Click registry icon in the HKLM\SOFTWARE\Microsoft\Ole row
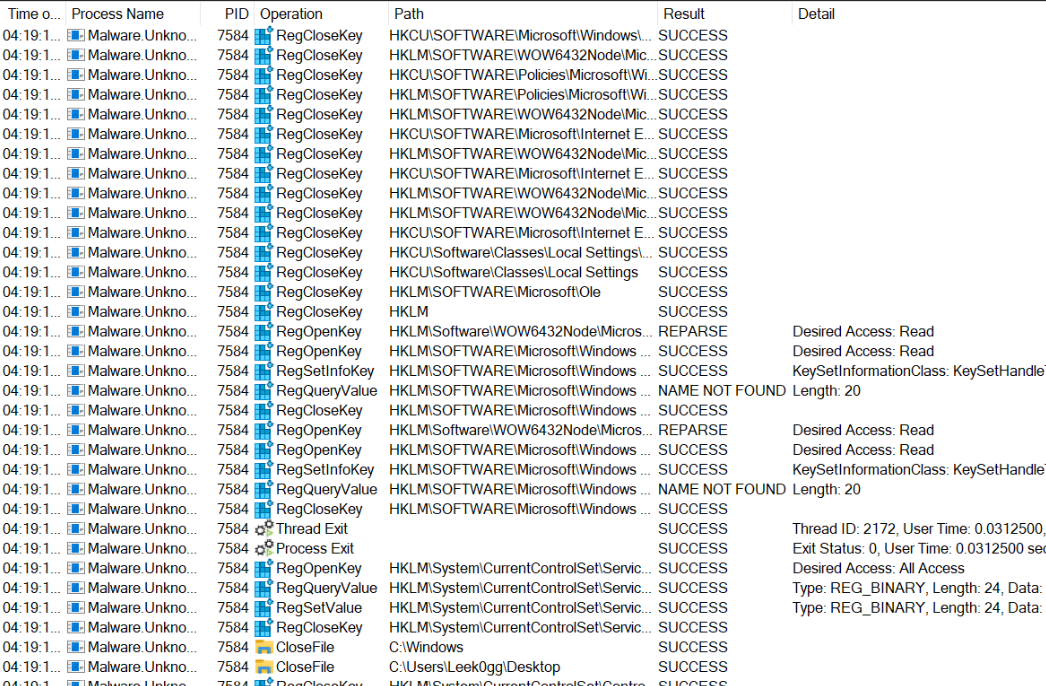The height and width of the screenshot is (686, 1046). click(x=264, y=292)
